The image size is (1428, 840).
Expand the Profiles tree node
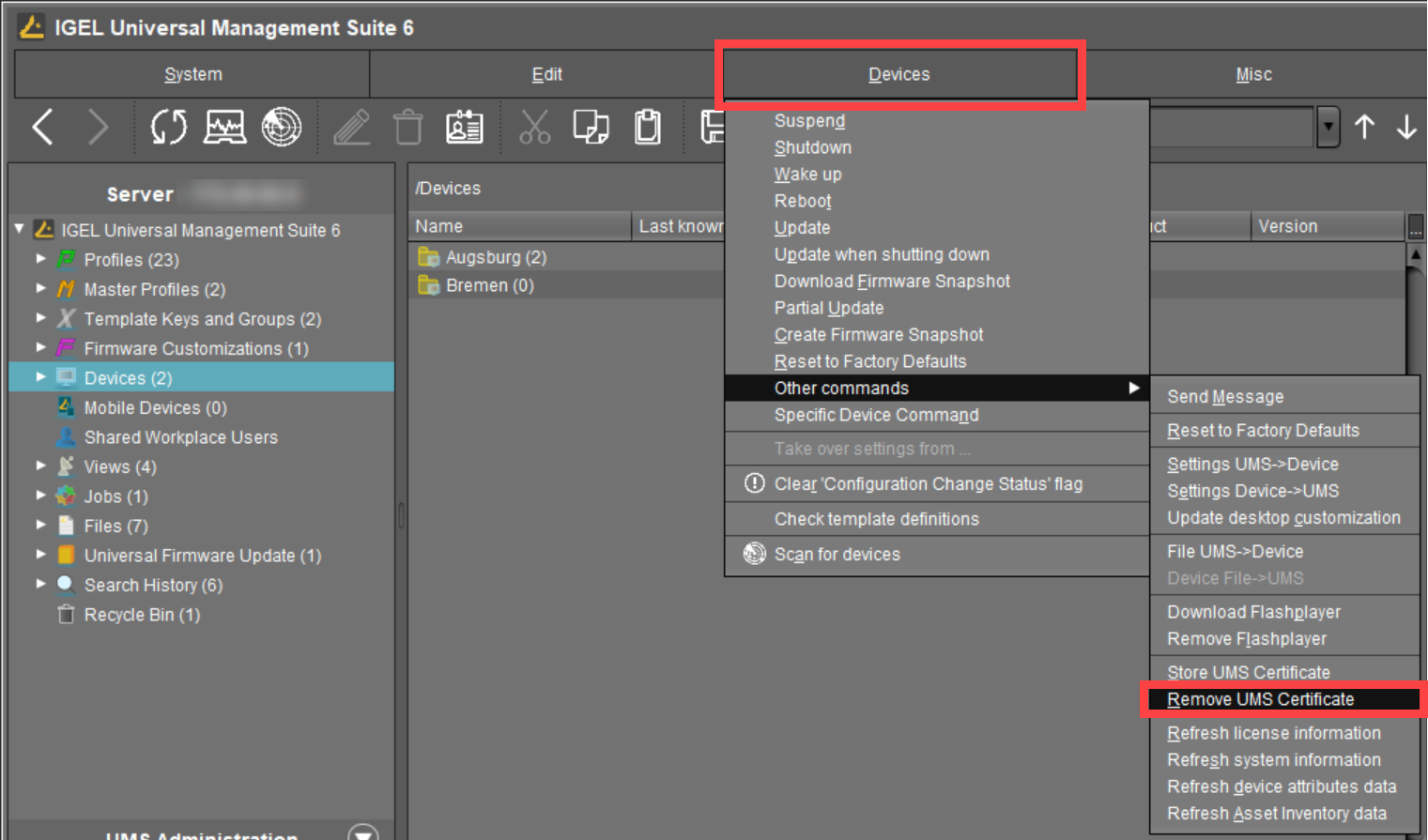click(x=41, y=259)
